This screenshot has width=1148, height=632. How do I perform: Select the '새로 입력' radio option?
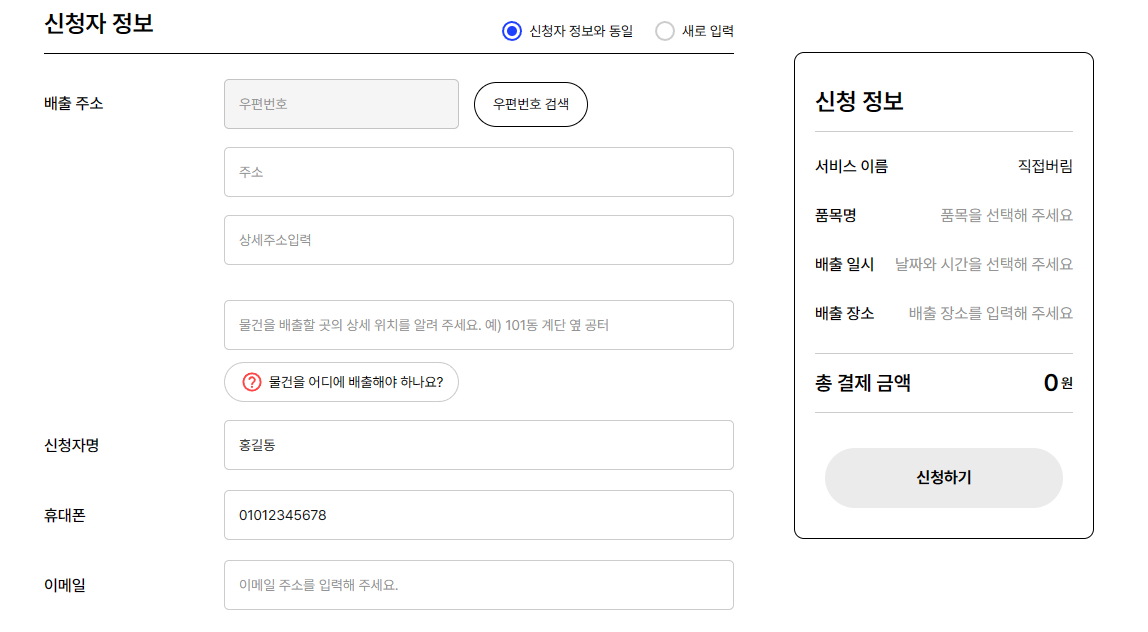tap(664, 30)
